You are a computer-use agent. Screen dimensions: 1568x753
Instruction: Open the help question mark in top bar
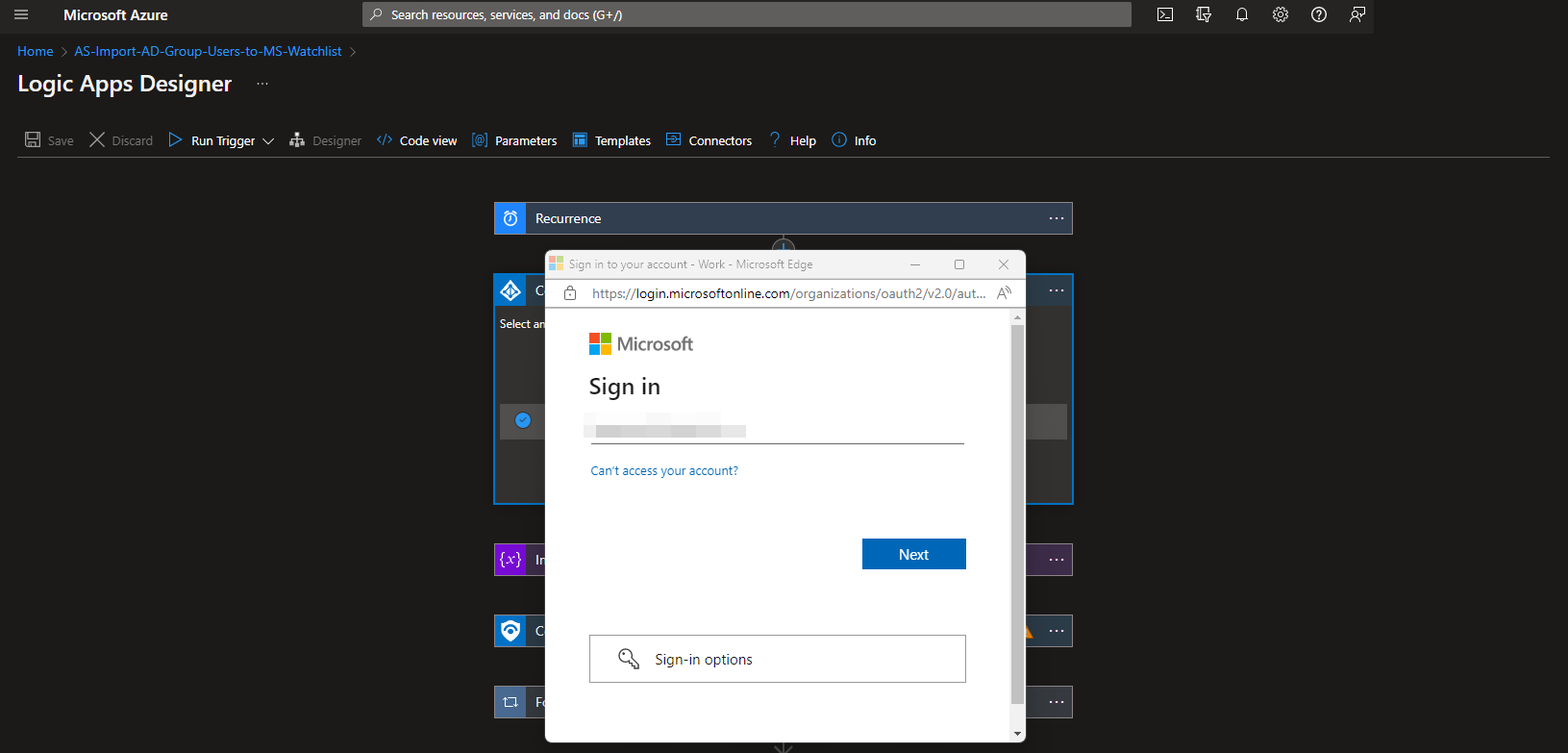point(1319,14)
